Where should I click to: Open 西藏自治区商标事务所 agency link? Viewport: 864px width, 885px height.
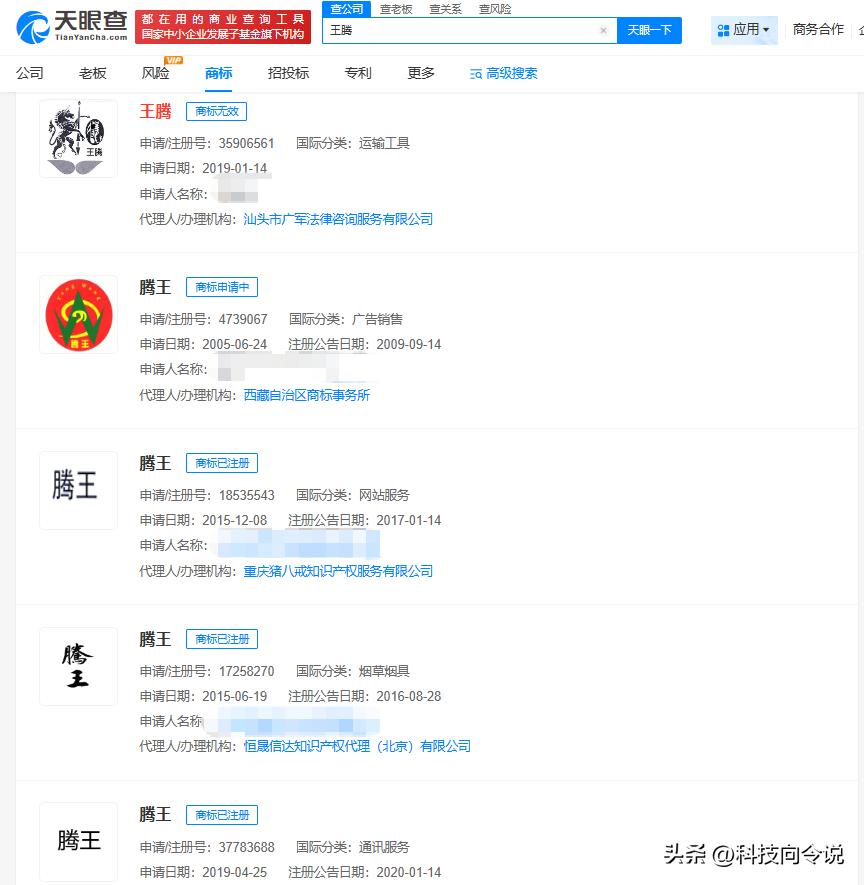click(x=306, y=395)
